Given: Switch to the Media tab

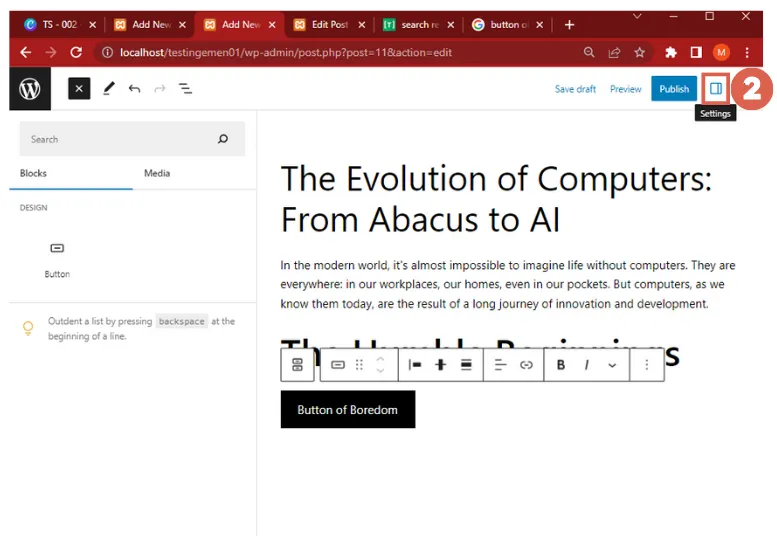Looking at the screenshot, I should [x=157, y=173].
